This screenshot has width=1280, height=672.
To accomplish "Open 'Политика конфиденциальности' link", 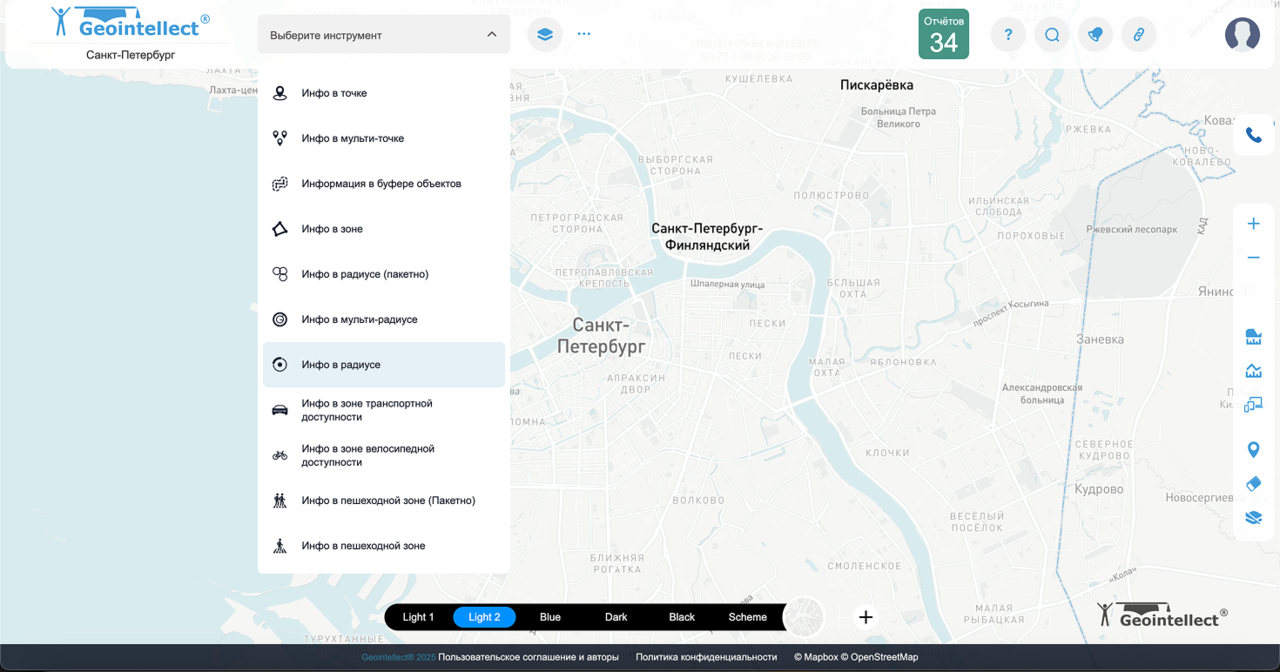I will click(706, 657).
